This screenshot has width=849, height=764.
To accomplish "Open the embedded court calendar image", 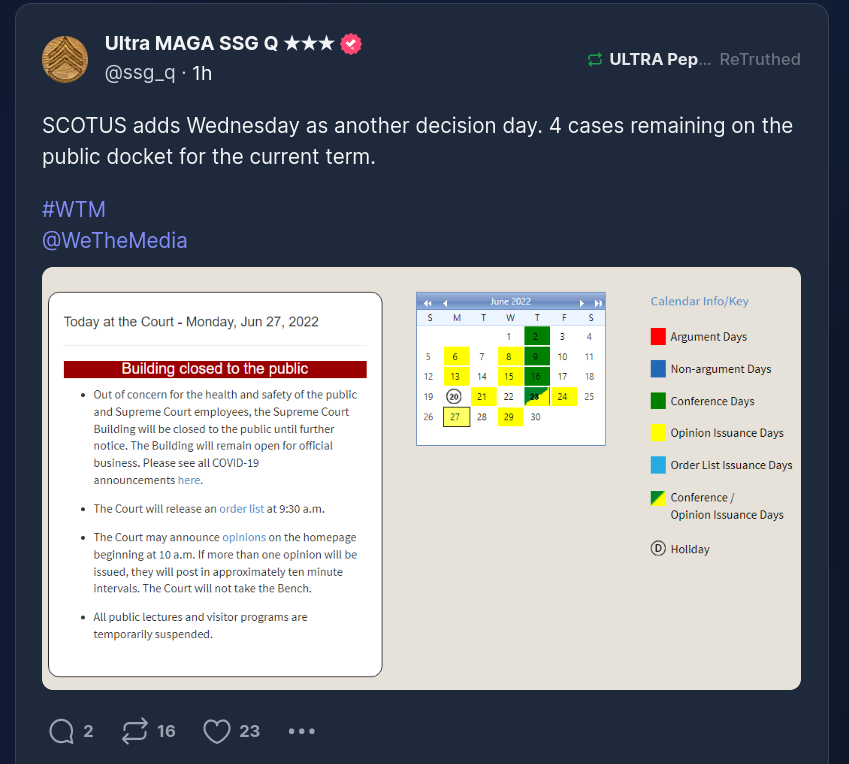I will click(x=421, y=478).
